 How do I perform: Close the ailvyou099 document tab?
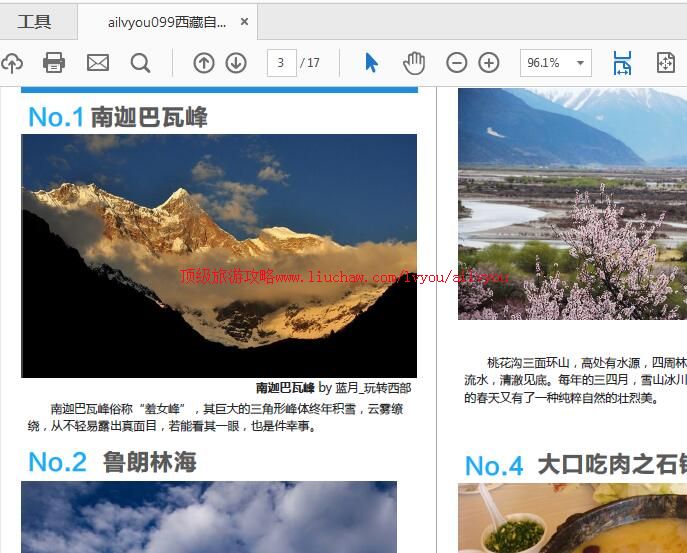pyautogui.click(x=244, y=22)
